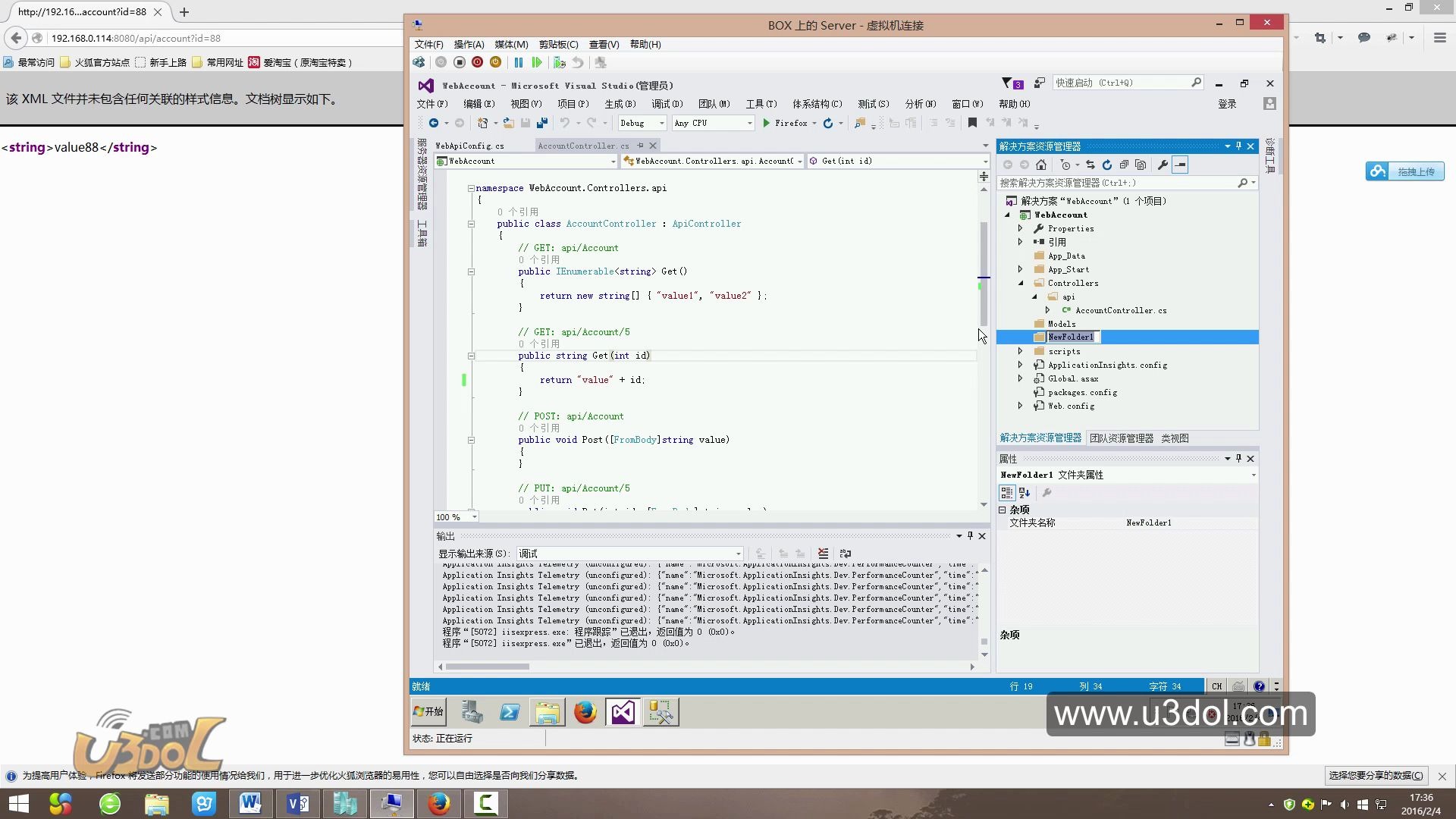Click Properties wrench icon in Solution Explorer toolbar
The image size is (1456, 819).
(1163, 165)
